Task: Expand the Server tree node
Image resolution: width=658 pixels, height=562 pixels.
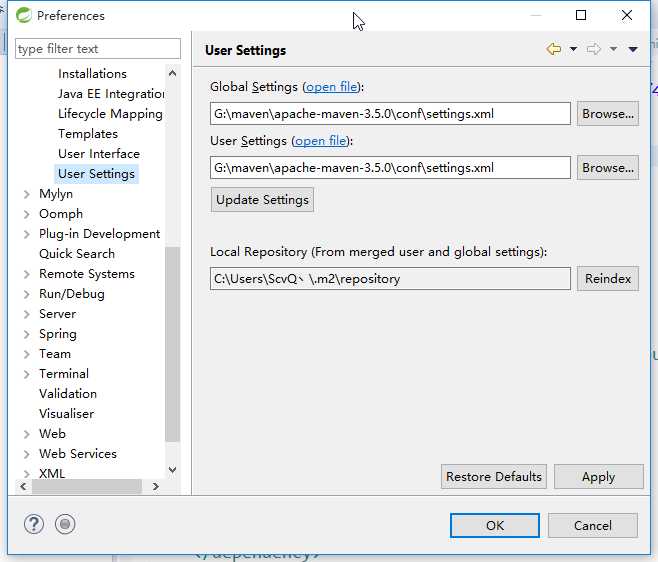Action: click(x=26, y=314)
